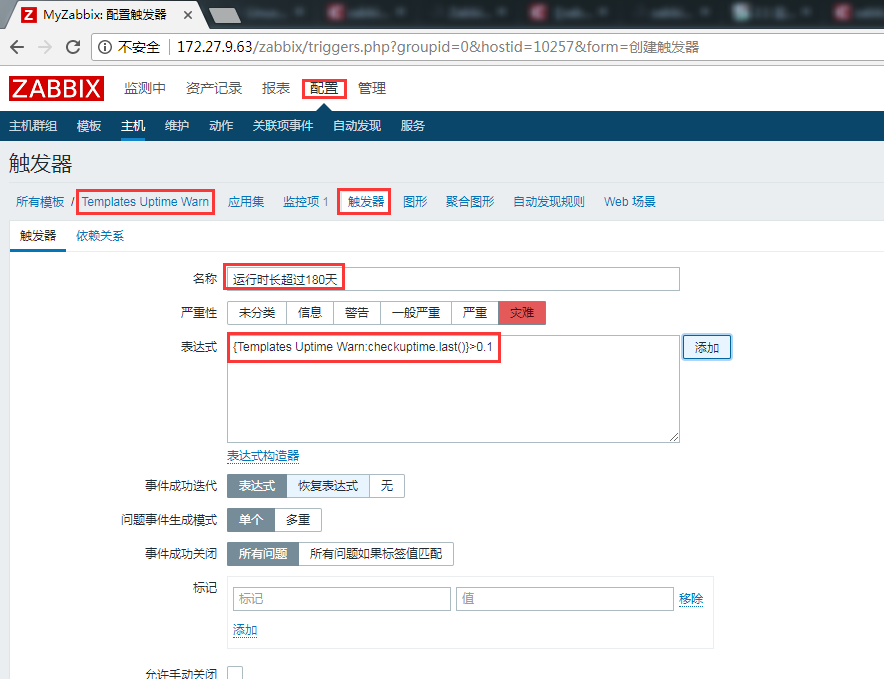This screenshot has height=679, width=884.
Task: Click the ZABBIX logo
Action: coord(56,88)
